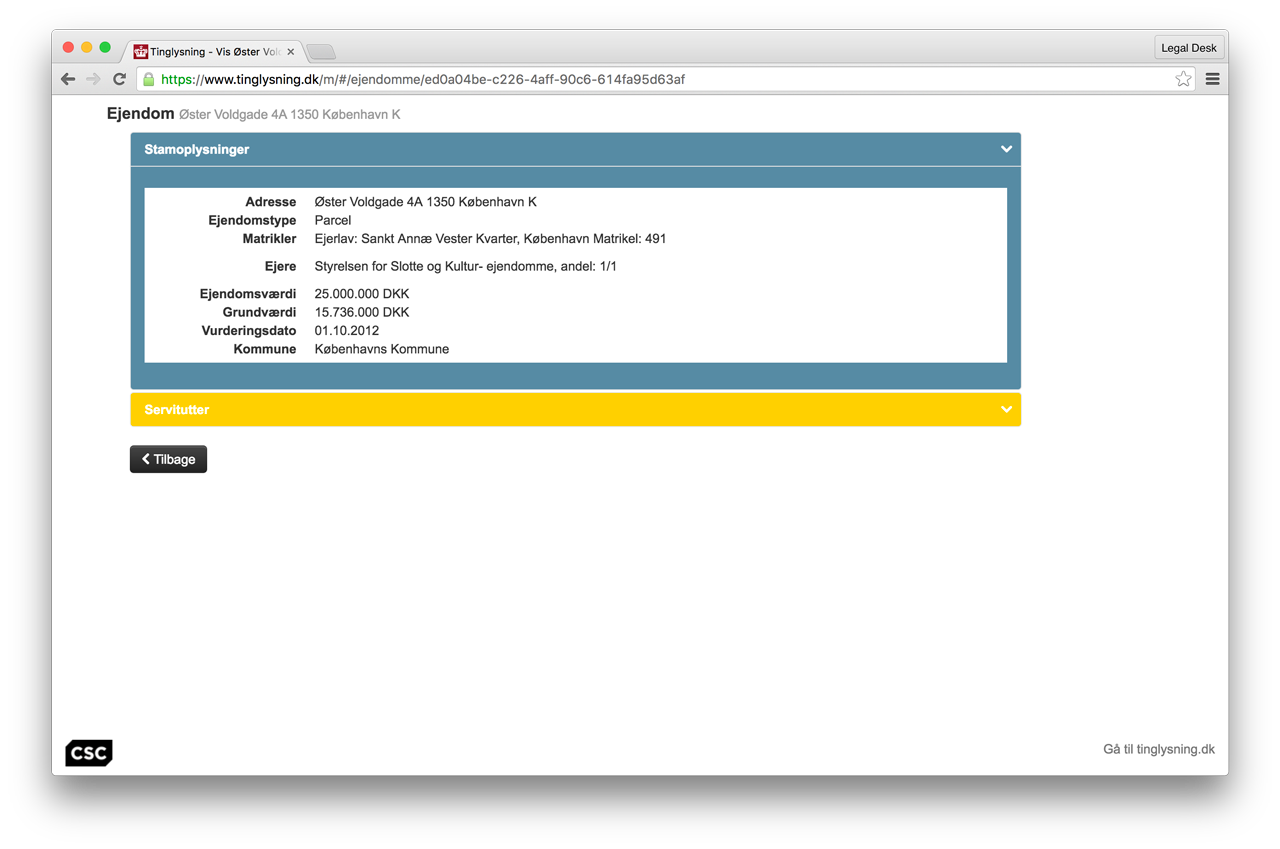Click the date 01.10.2012

tap(346, 330)
